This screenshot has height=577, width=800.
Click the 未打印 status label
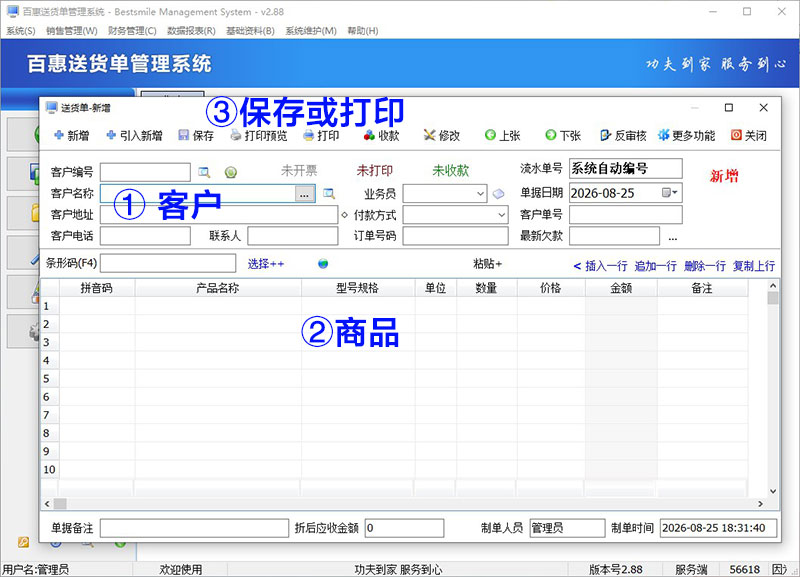click(375, 170)
